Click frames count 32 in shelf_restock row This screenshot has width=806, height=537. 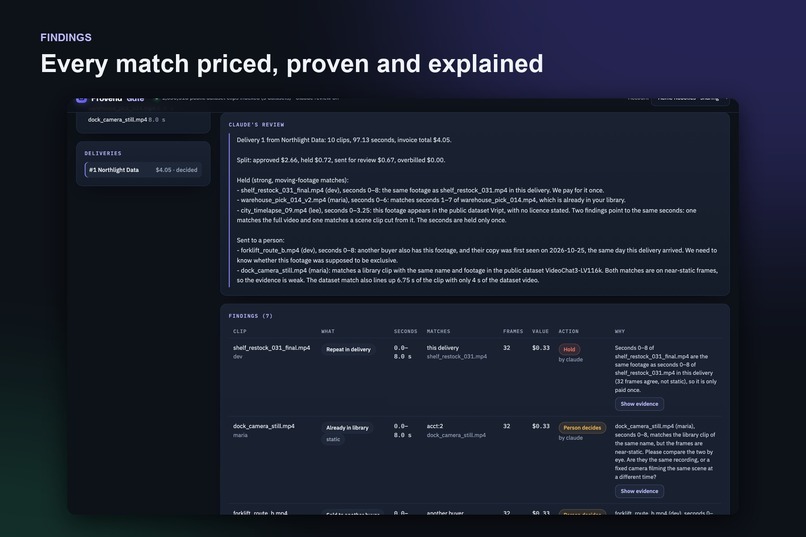507,348
